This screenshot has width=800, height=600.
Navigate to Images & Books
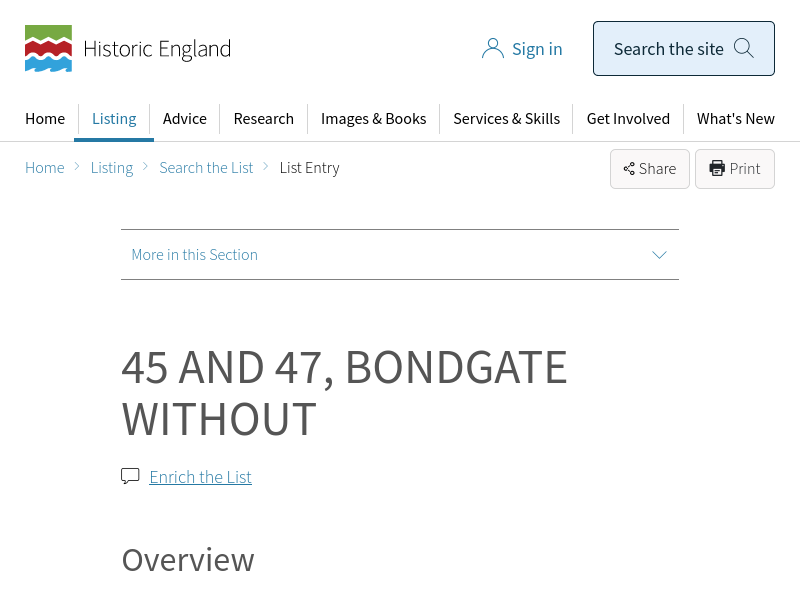pos(373,119)
